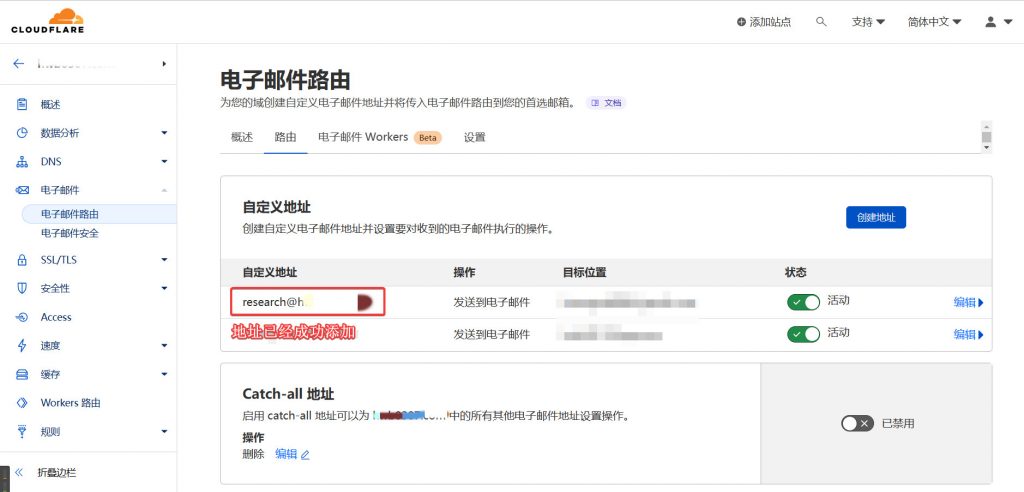Viewport: 1024px width, 492px height.
Task: Expand the SSL/TLS sidebar section
Action: (x=164, y=259)
